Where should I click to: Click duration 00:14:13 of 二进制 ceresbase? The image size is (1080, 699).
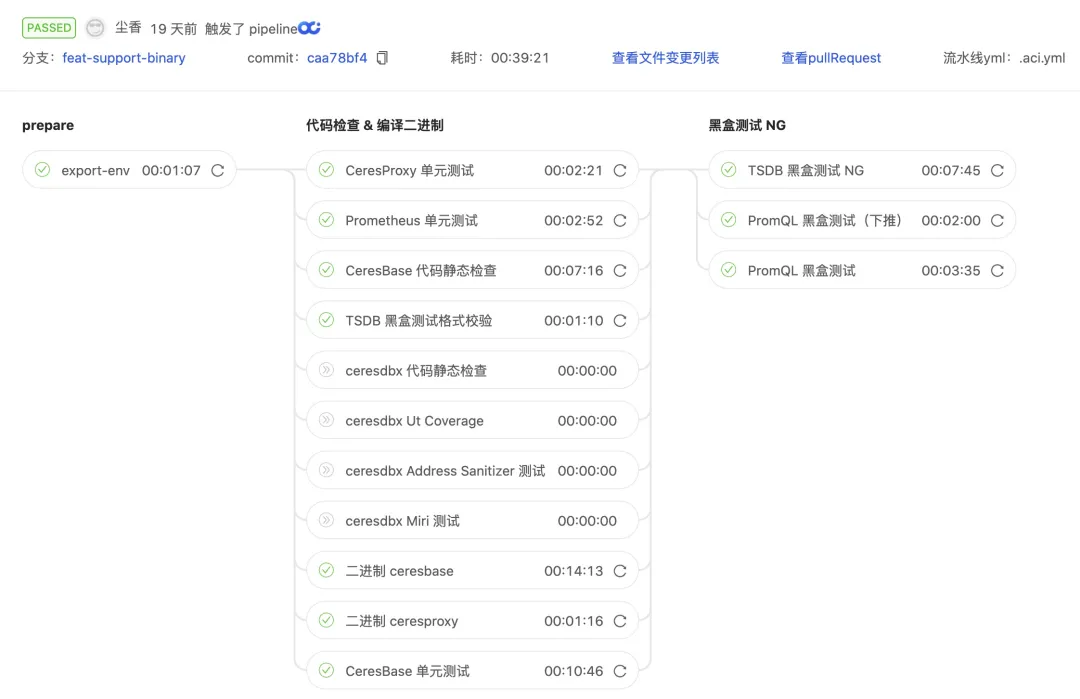coord(573,571)
